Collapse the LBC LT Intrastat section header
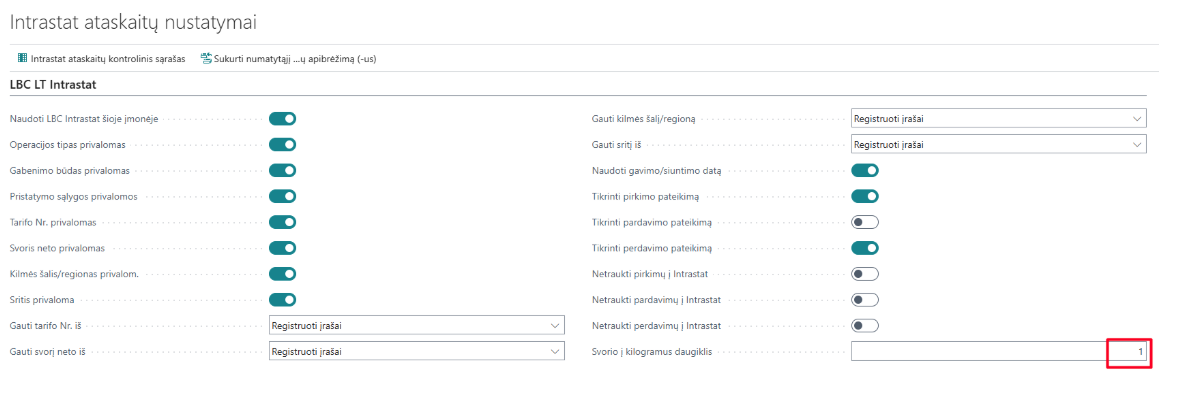Viewport: 1179px width, 393px height. [x=53, y=85]
